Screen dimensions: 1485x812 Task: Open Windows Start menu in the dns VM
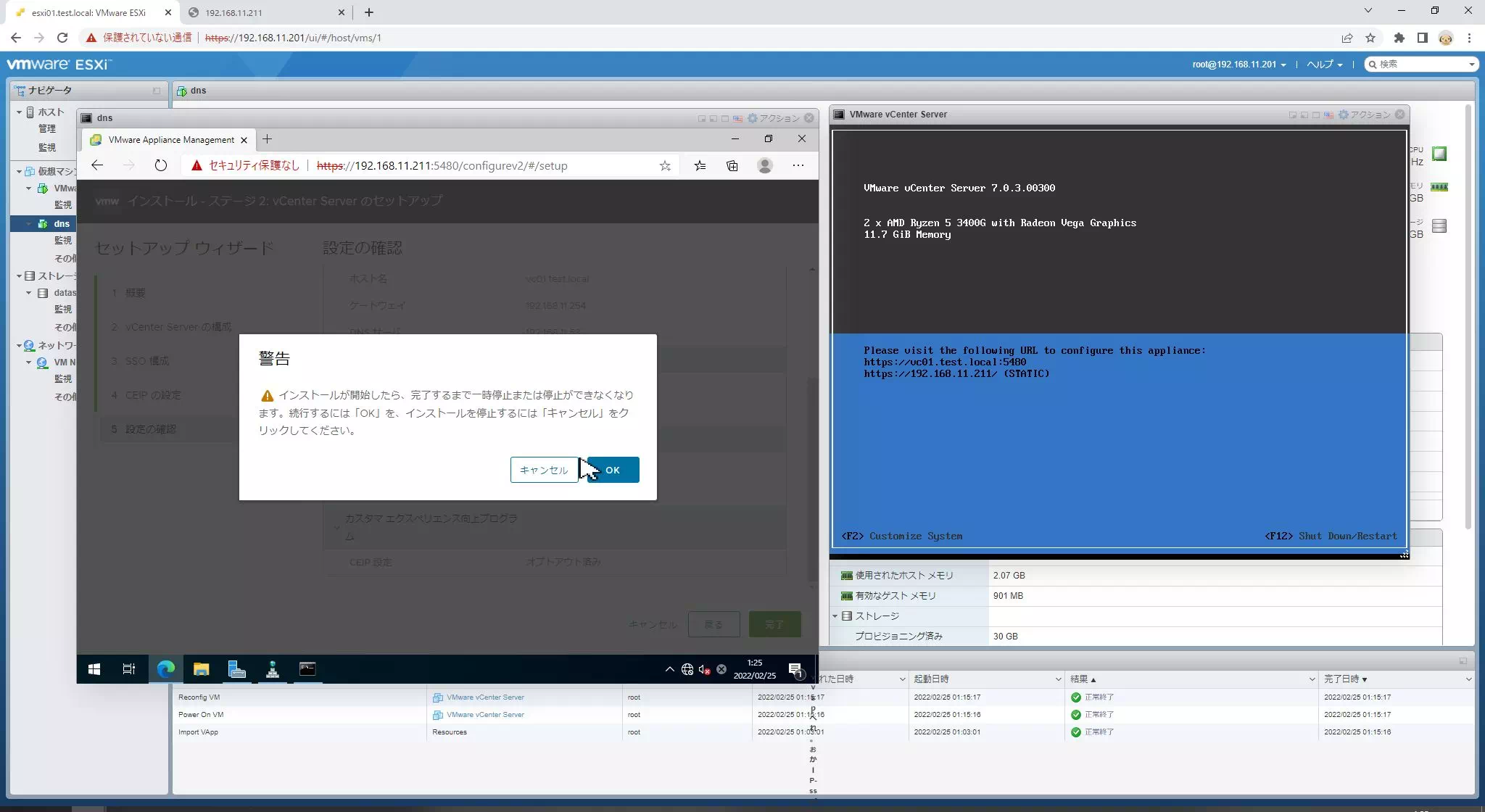click(94, 669)
